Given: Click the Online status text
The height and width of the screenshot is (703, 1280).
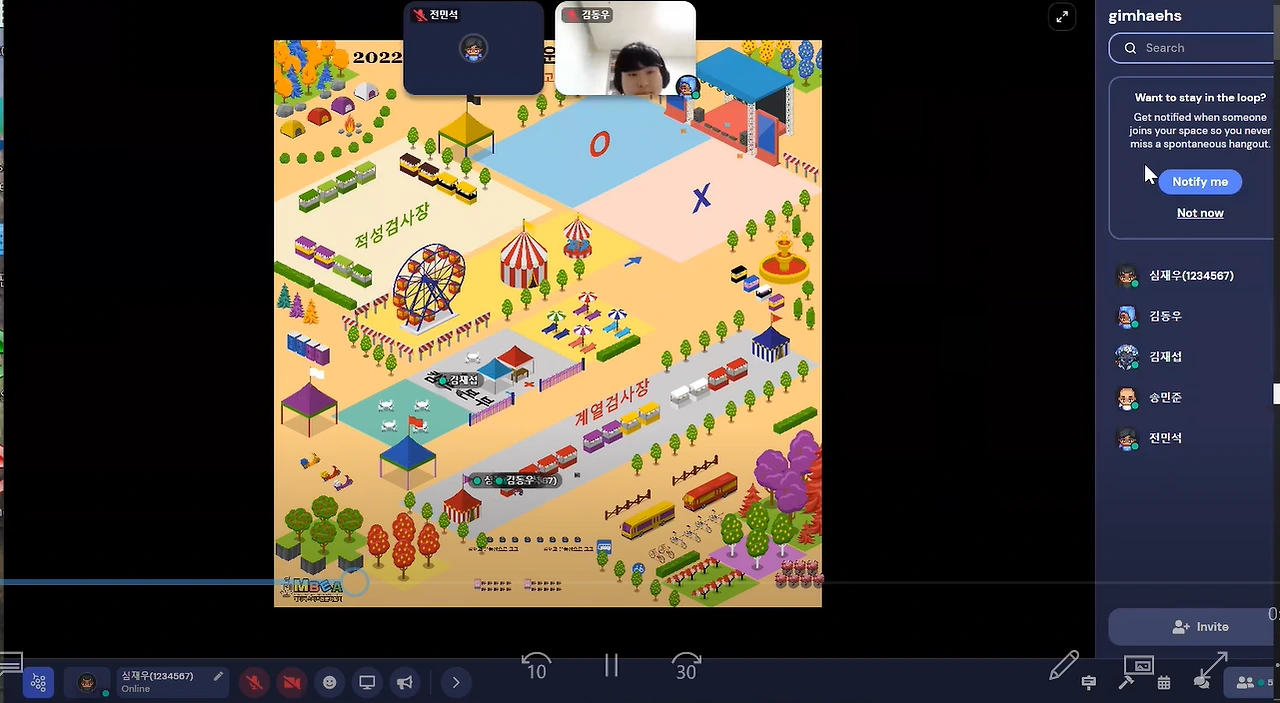Looking at the screenshot, I should click(136, 689).
